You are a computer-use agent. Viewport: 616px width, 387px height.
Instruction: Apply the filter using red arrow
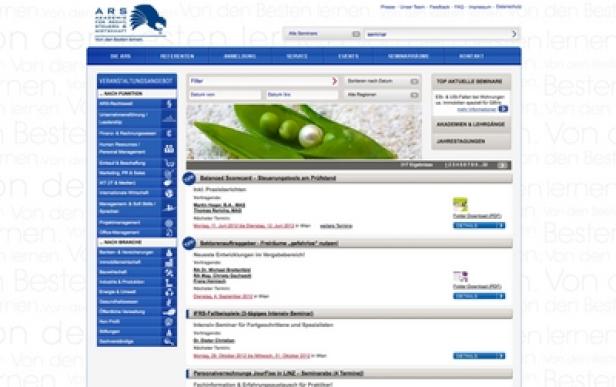[334, 81]
